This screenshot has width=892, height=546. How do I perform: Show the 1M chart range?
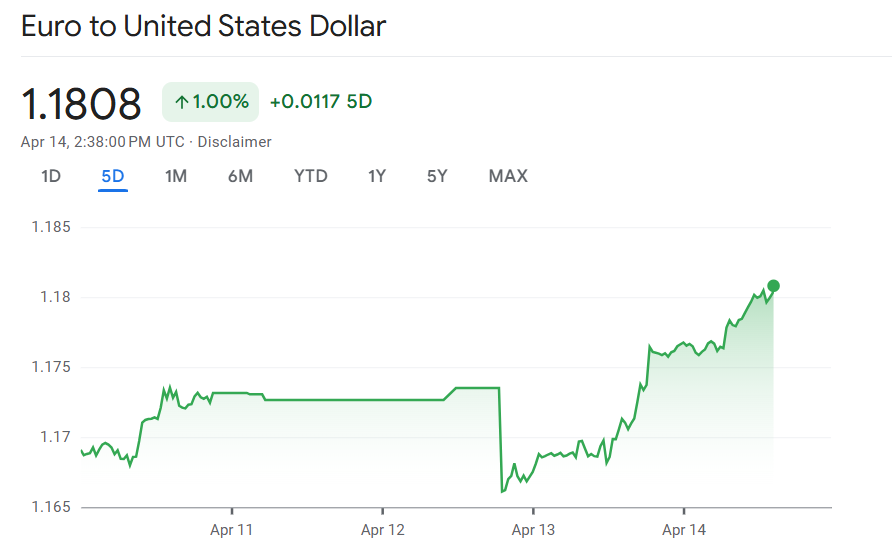click(176, 177)
